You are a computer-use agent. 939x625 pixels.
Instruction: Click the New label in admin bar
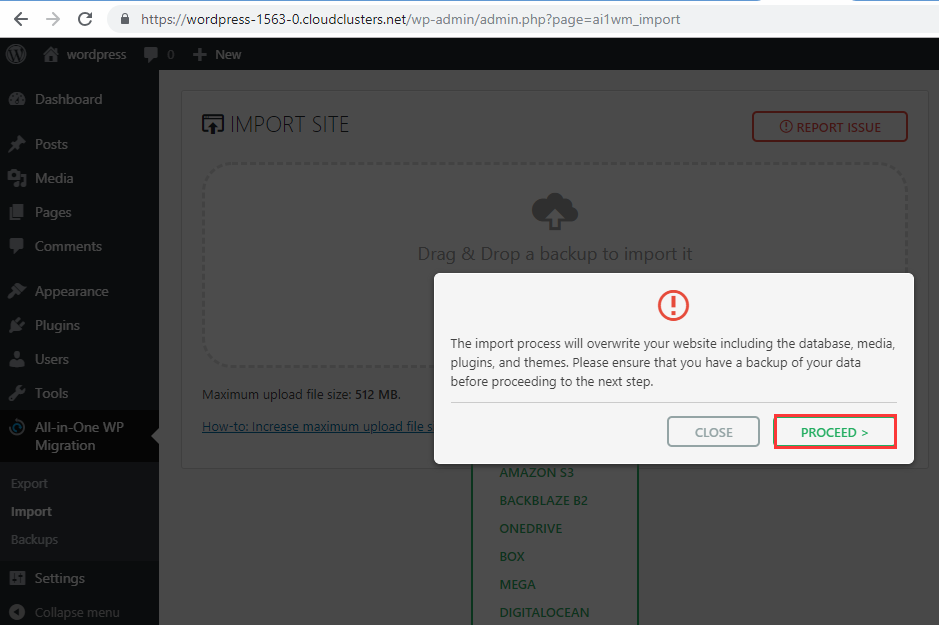[228, 54]
